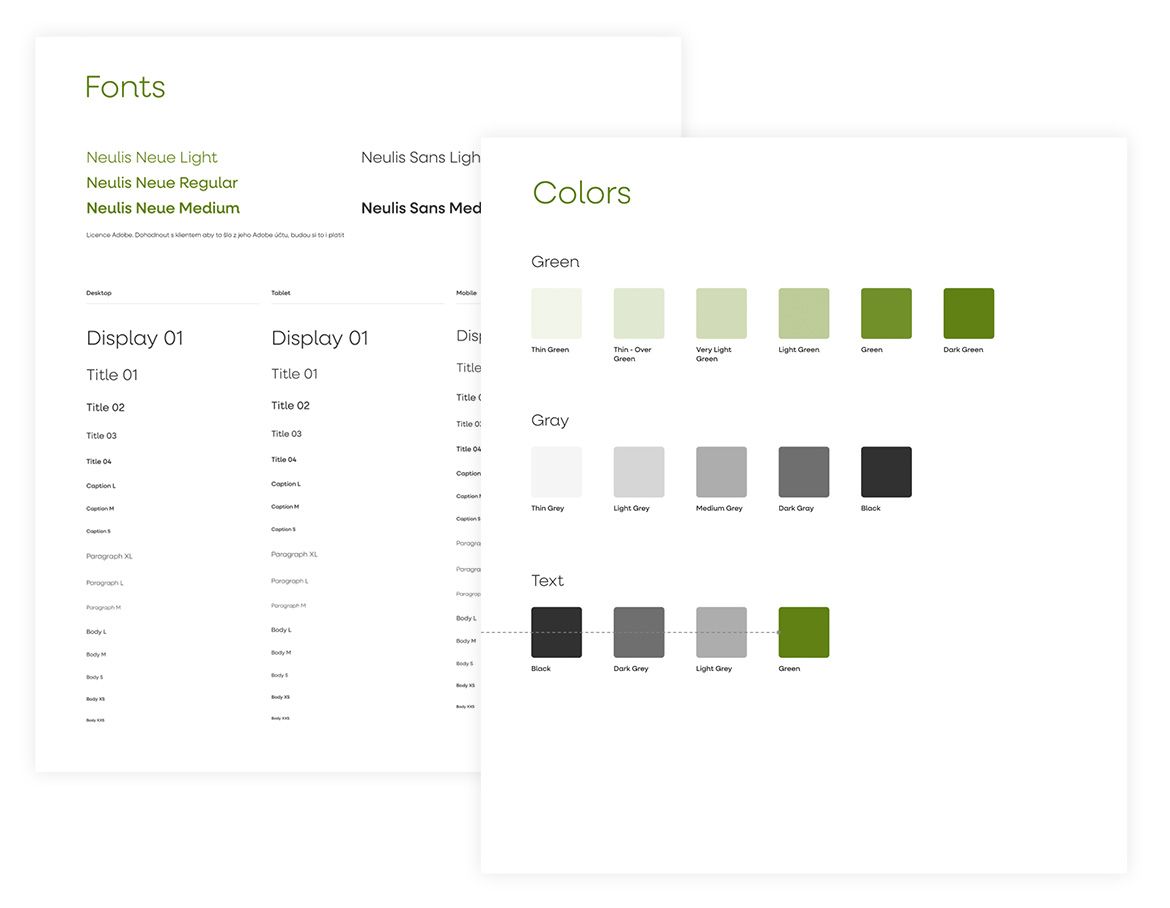Click the Licence Adobe note text
Viewport: 1170px width, 908px height.
click(x=215, y=235)
